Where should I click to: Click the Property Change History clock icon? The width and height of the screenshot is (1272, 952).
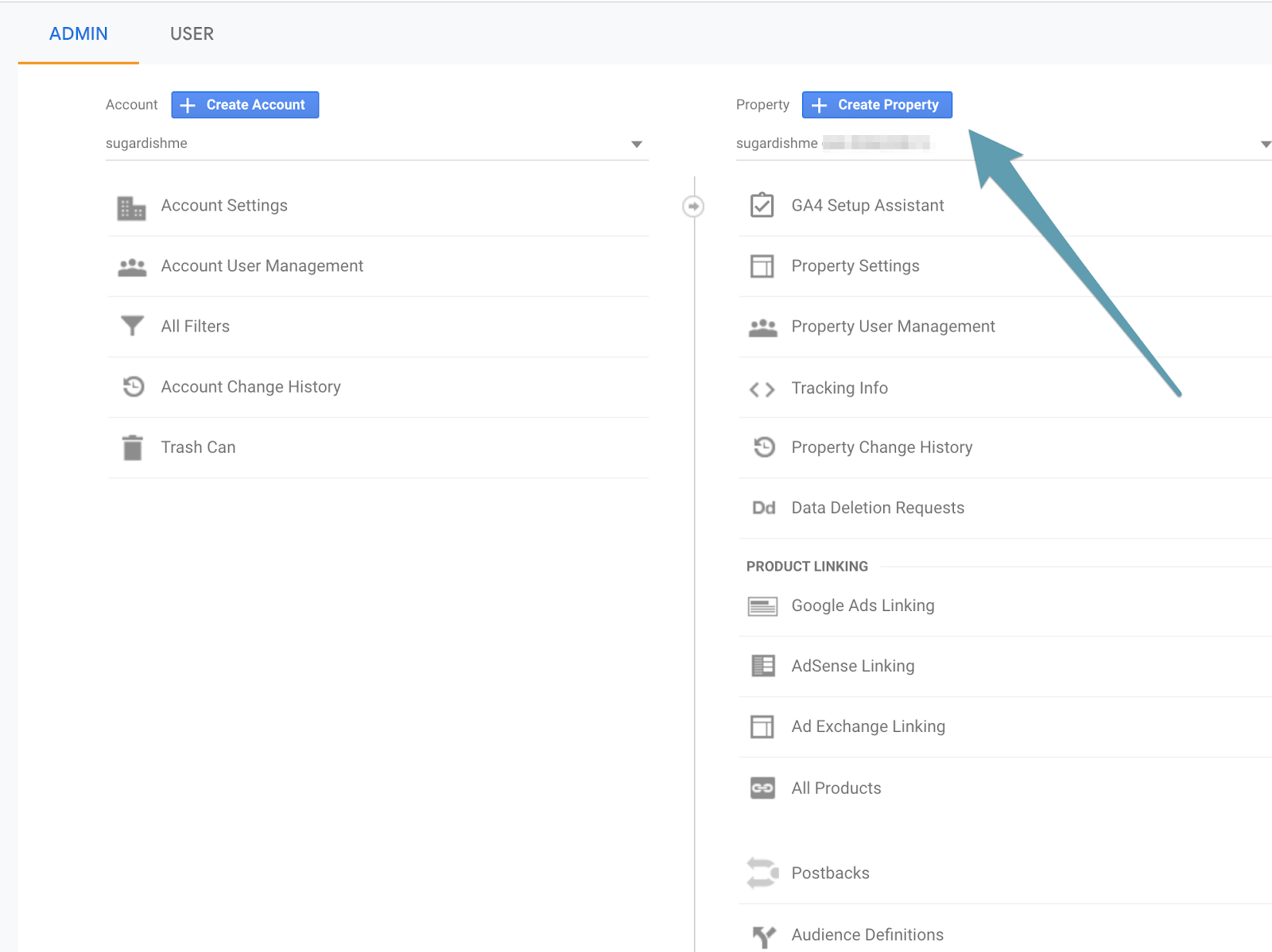pyautogui.click(x=764, y=447)
